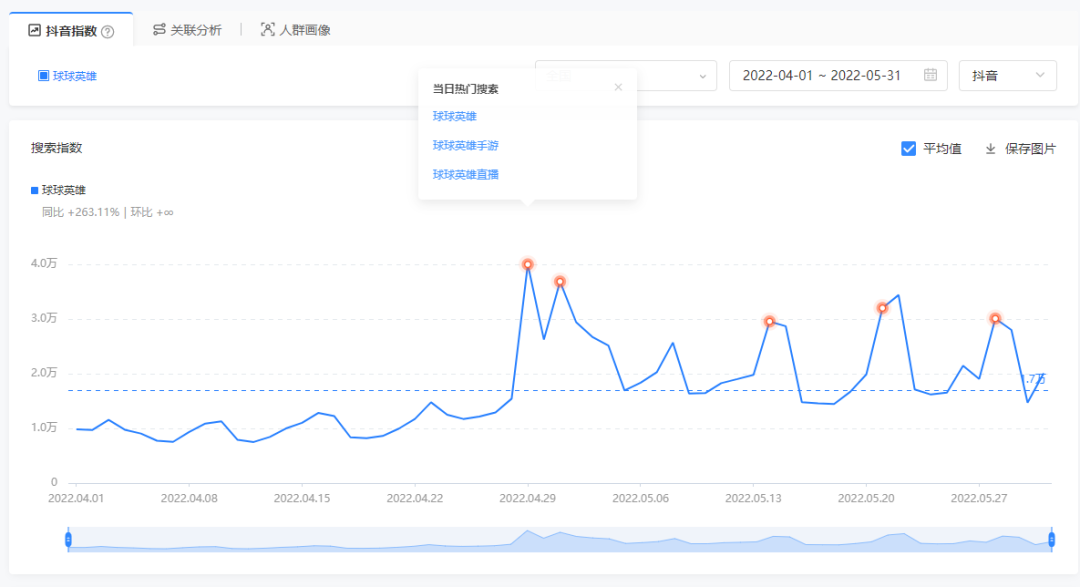
Task: Click the 抖音指数 chart icon
Action: (x=34, y=30)
